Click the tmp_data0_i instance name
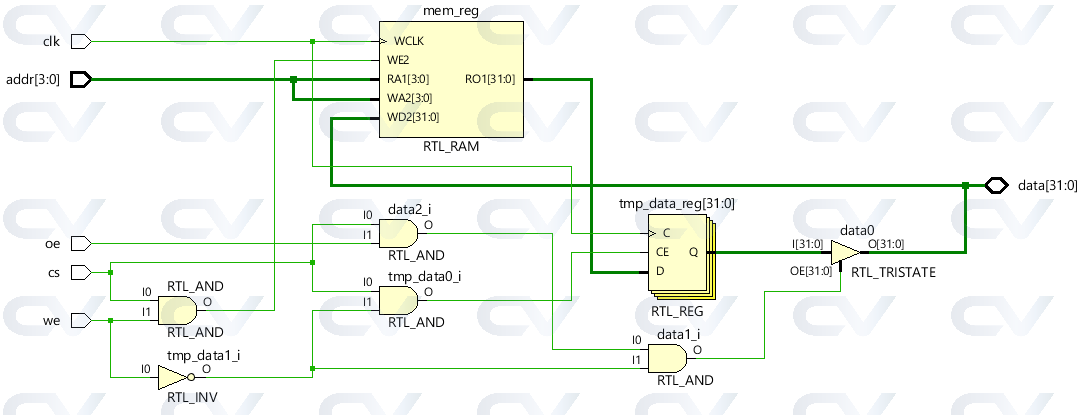The width and height of the screenshot is (1084, 415). pos(424,277)
